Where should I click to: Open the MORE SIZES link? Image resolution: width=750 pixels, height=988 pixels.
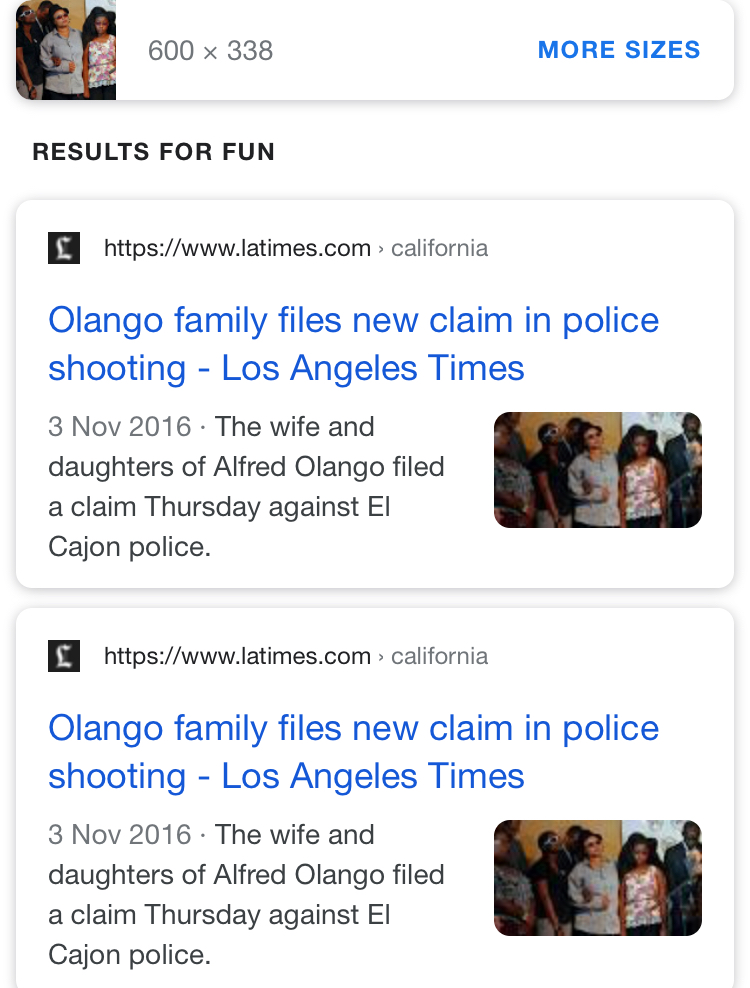click(x=619, y=50)
